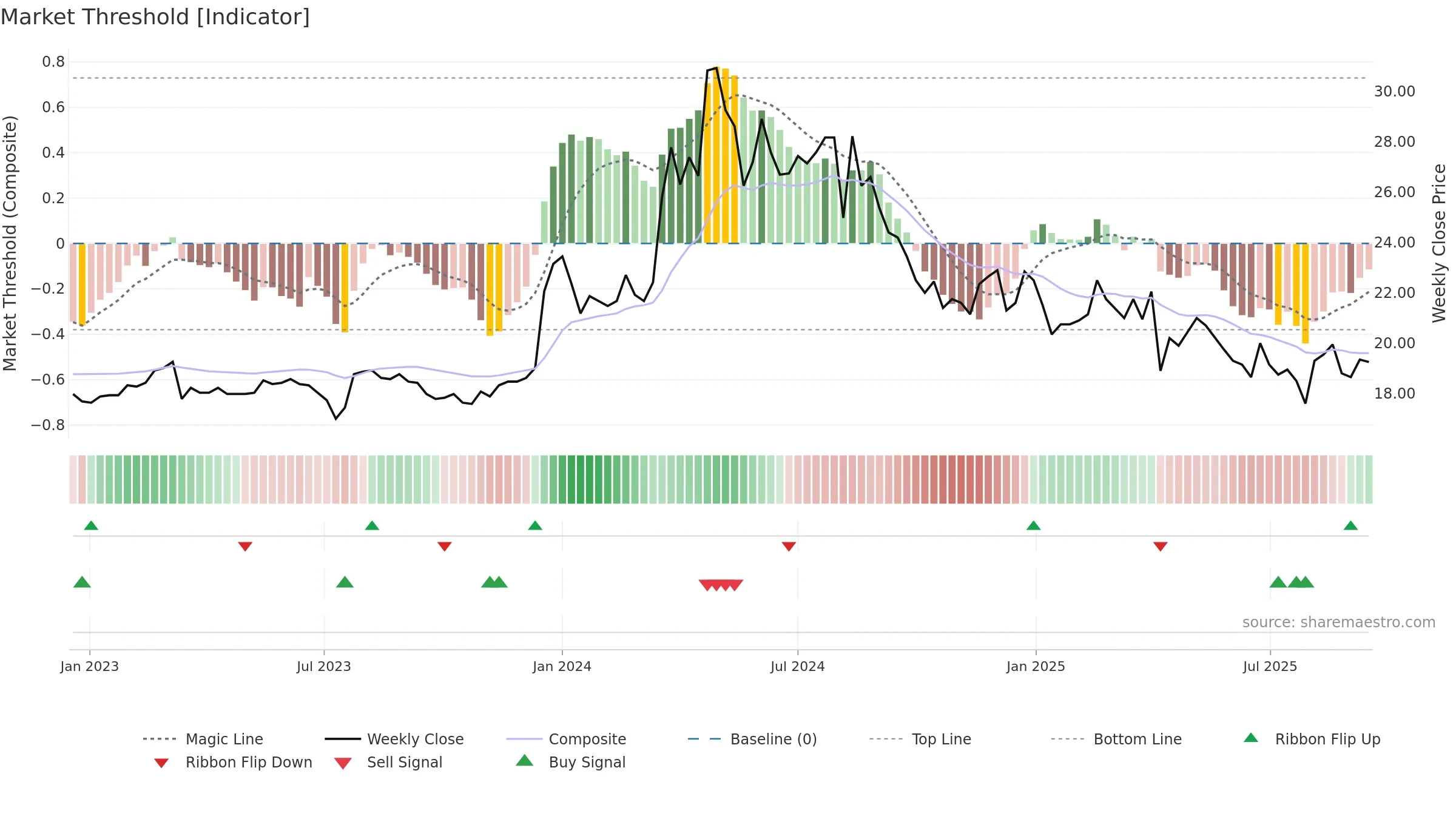1456x819 pixels.
Task: Toggle the Magic Line legend entry
Action: pyautogui.click(x=203, y=739)
